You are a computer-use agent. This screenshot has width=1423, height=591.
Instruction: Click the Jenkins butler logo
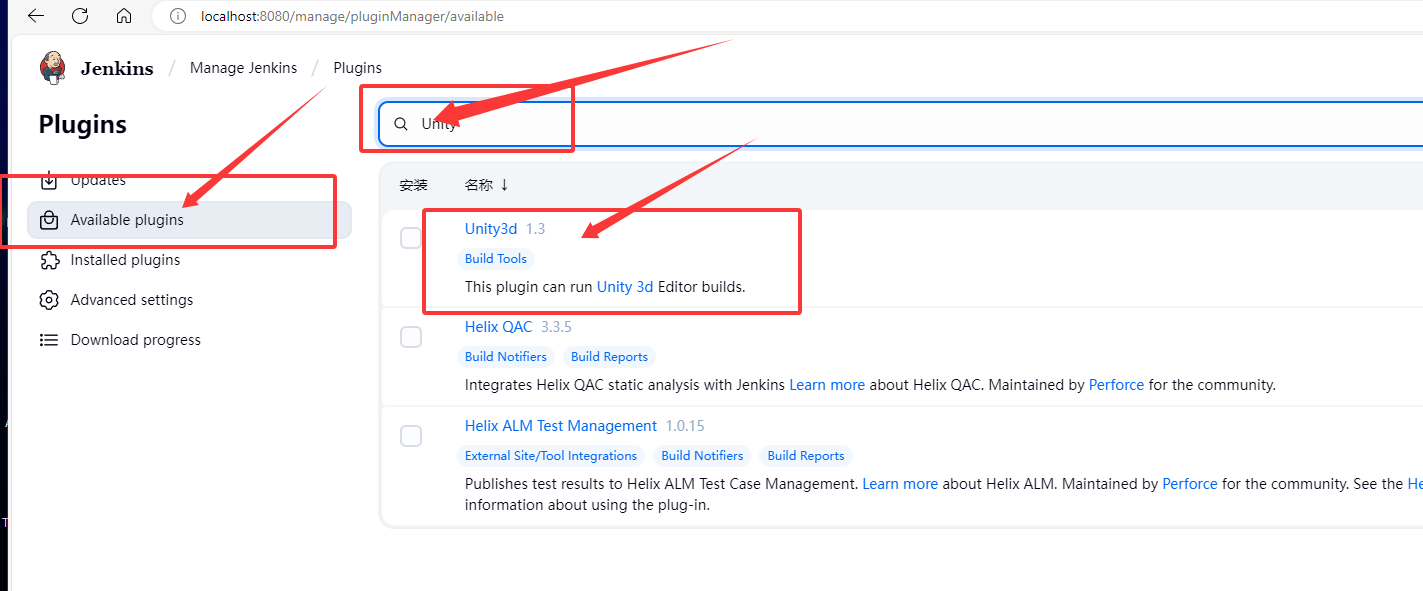coord(52,68)
